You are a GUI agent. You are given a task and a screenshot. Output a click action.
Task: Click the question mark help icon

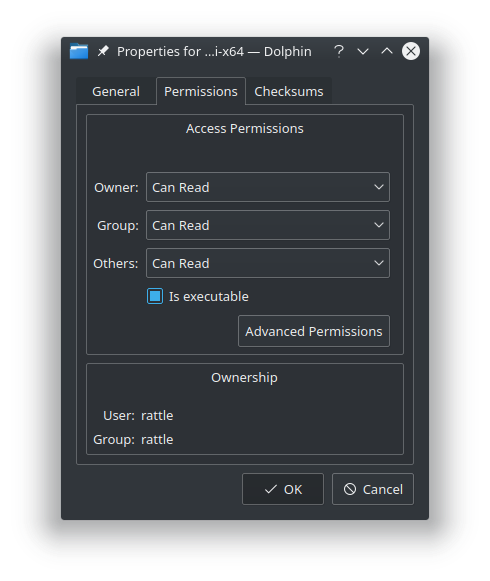click(339, 51)
